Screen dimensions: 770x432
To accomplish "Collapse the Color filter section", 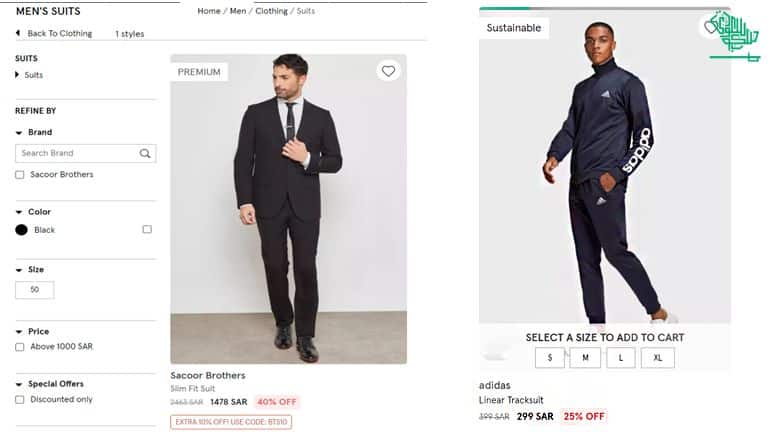I will click(19, 212).
